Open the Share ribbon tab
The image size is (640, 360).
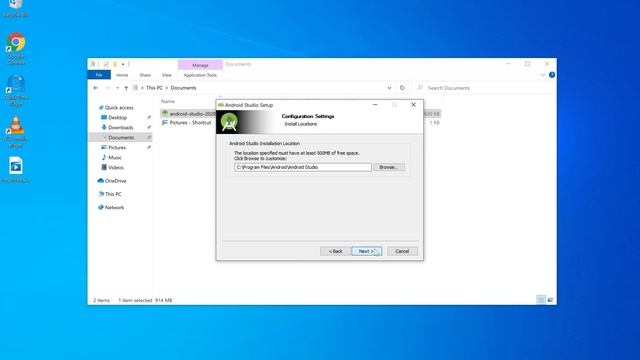[x=145, y=75]
